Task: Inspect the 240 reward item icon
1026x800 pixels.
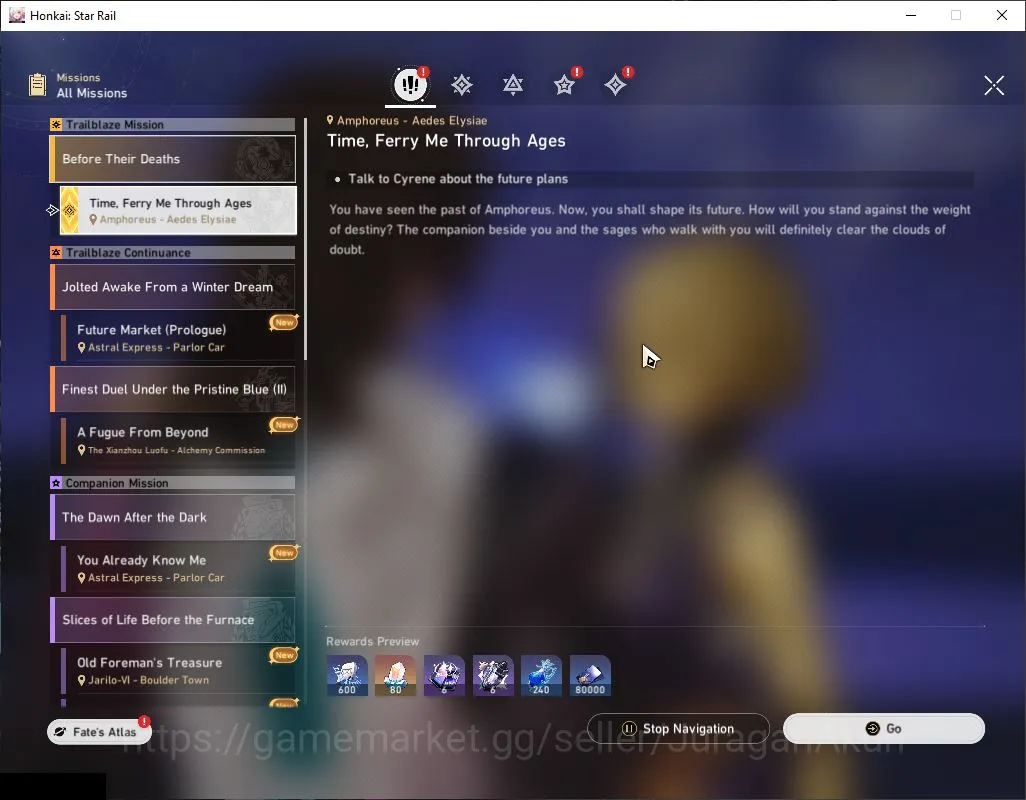Action: point(541,676)
